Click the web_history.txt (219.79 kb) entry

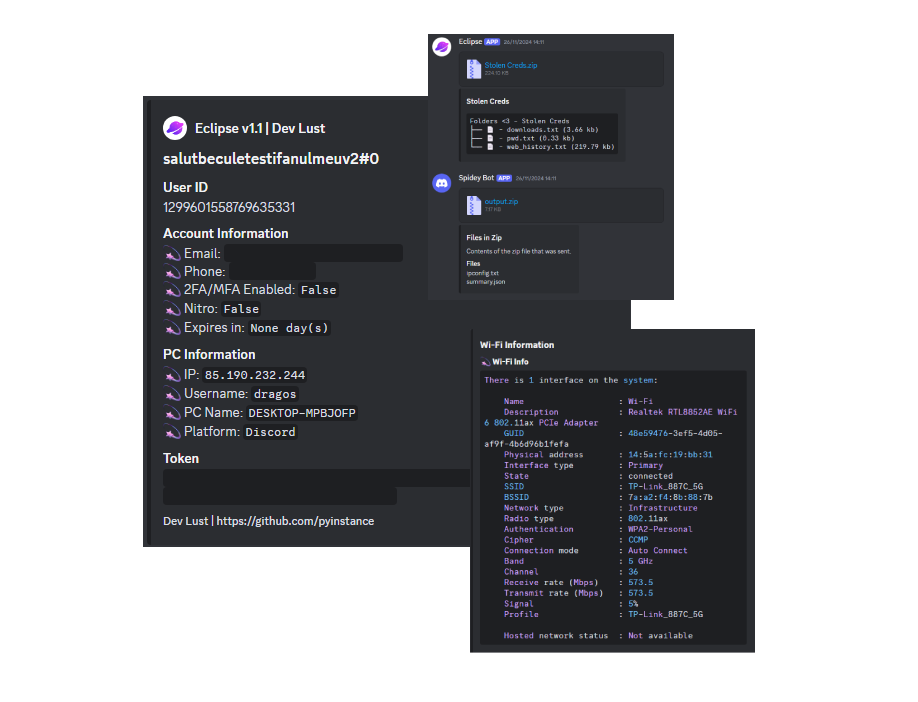[x=560, y=146]
